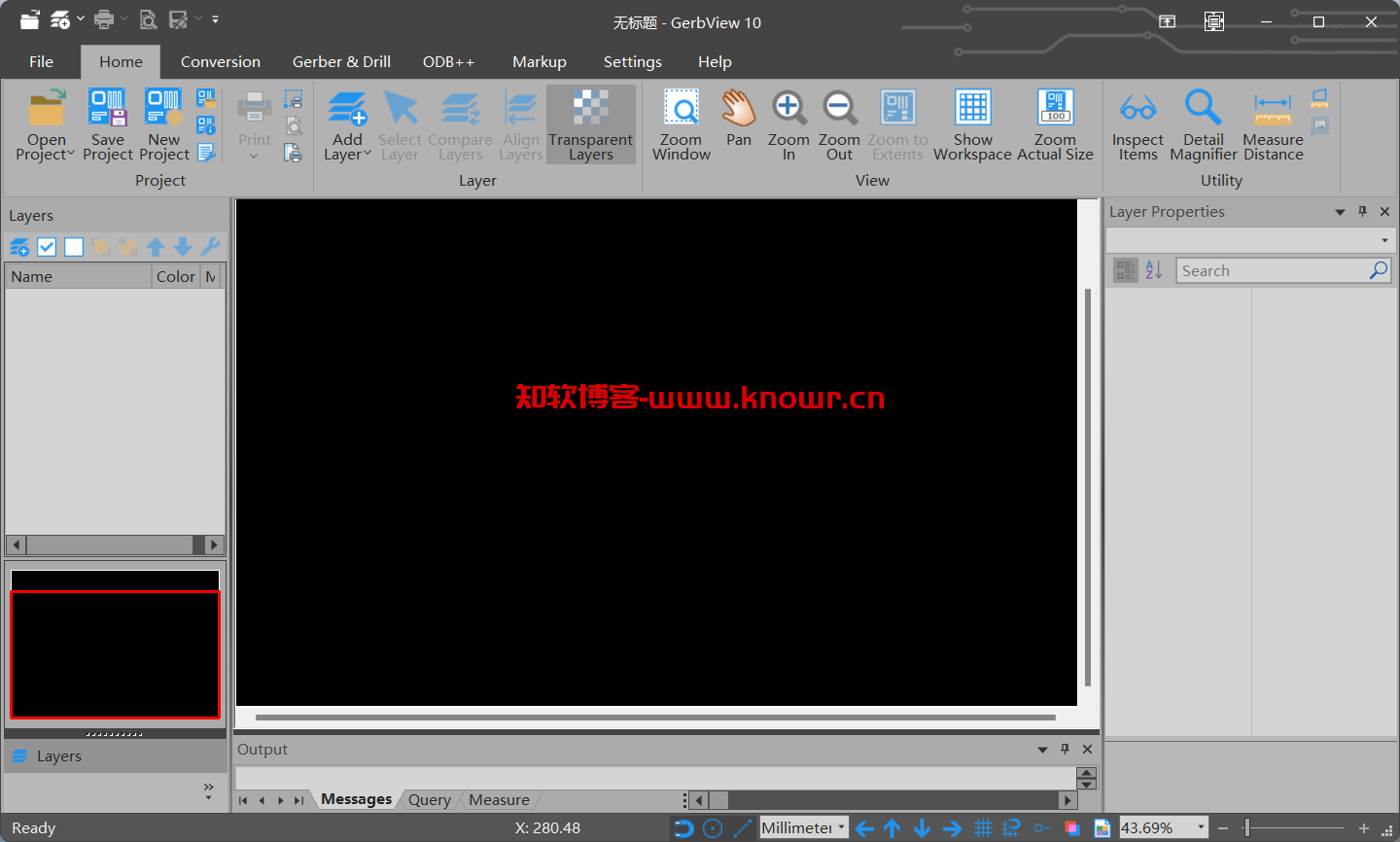Click the move layer up arrow
Screen dimensions: 1400x842
(156, 247)
